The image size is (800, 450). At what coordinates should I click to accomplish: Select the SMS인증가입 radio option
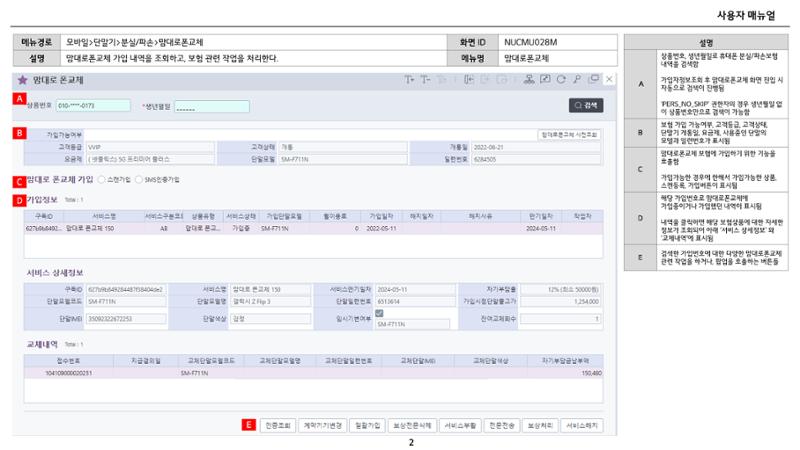(x=139, y=180)
